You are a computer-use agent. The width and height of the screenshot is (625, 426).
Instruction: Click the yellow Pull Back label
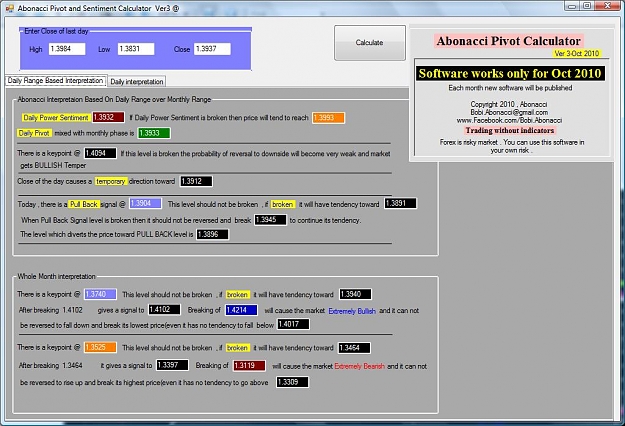pos(84,204)
